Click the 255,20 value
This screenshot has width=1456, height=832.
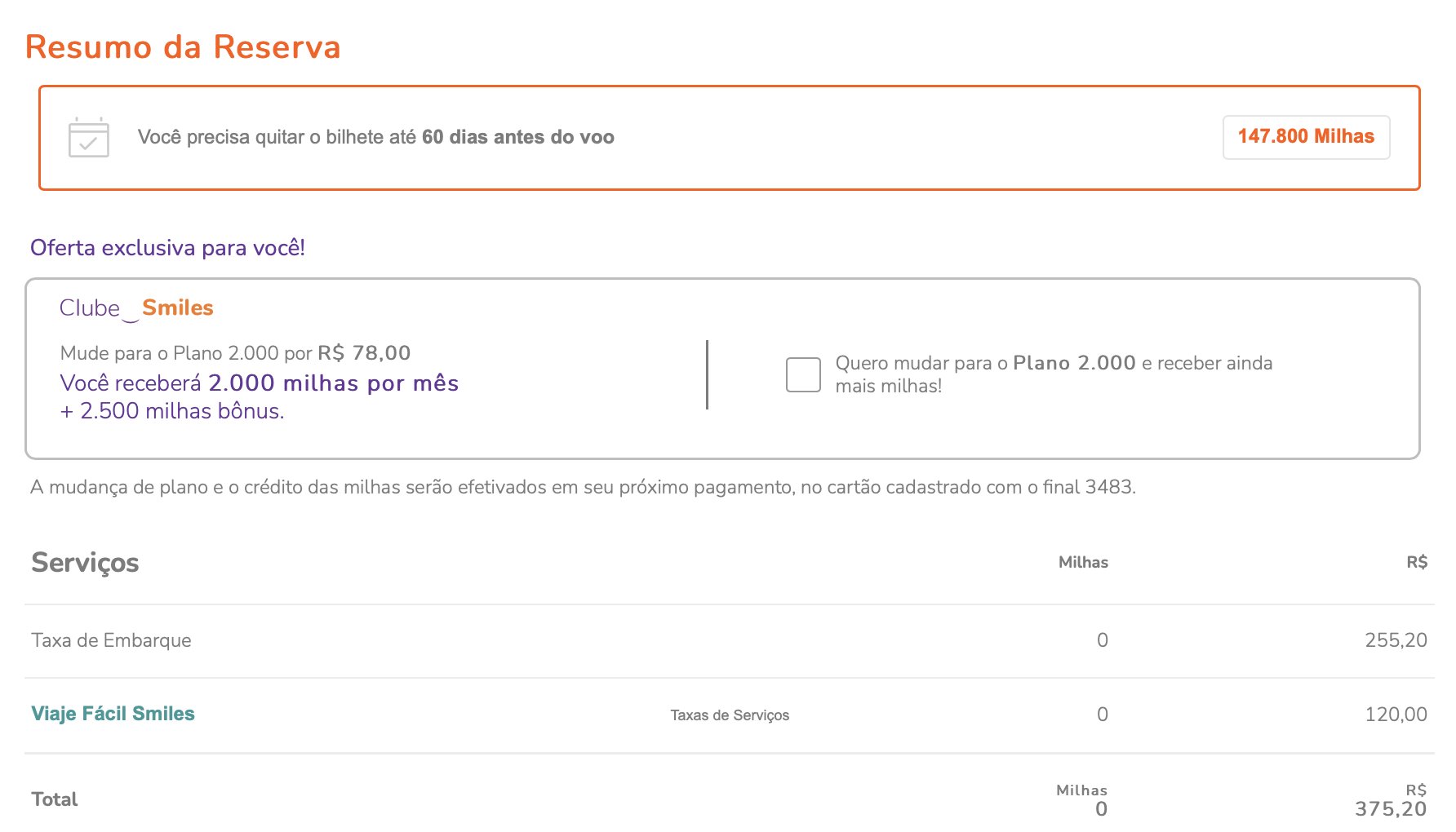point(1396,640)
